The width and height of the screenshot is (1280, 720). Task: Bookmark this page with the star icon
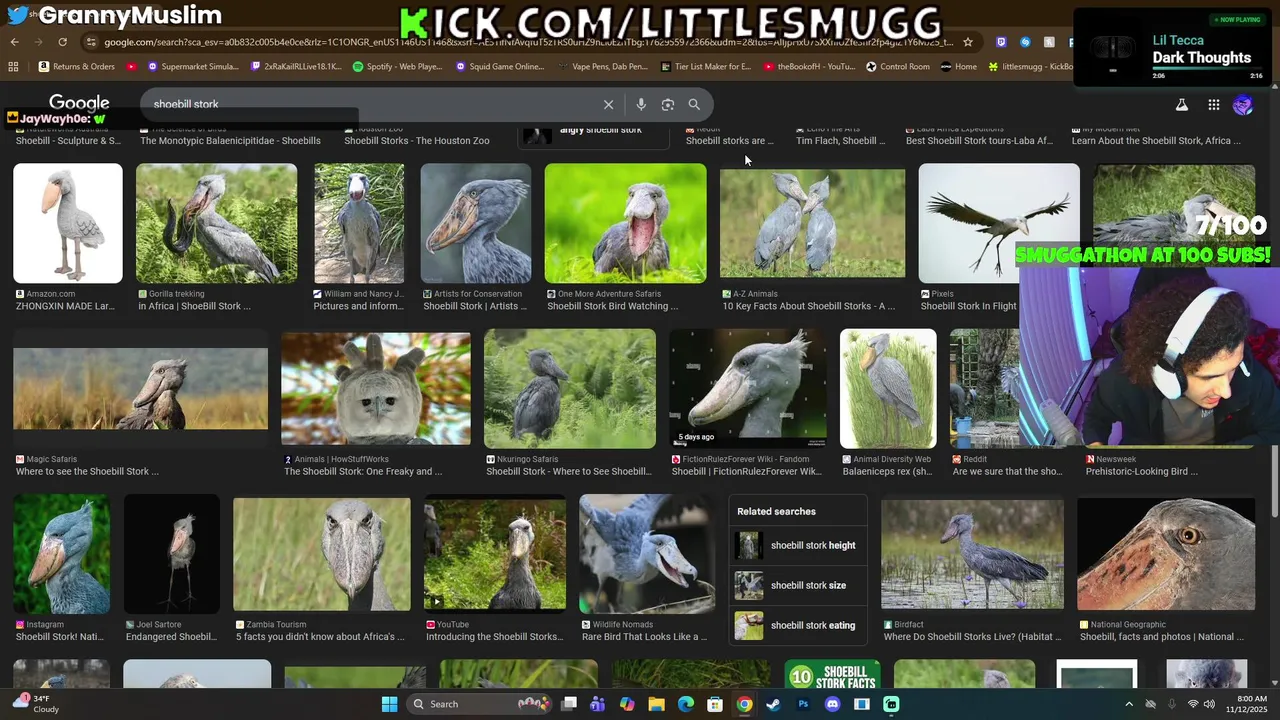coord(967,42)
